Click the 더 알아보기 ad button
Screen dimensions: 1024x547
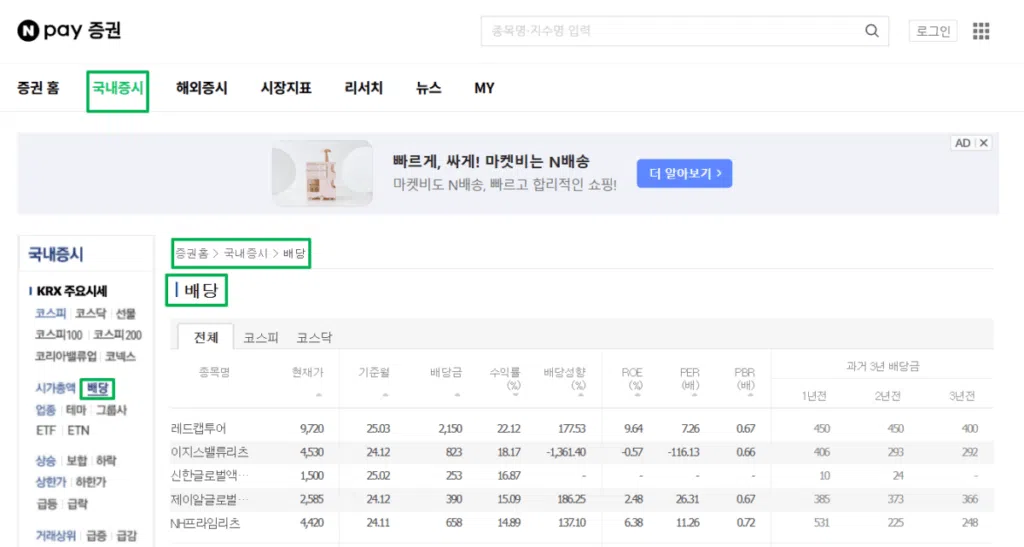point(684,174)
